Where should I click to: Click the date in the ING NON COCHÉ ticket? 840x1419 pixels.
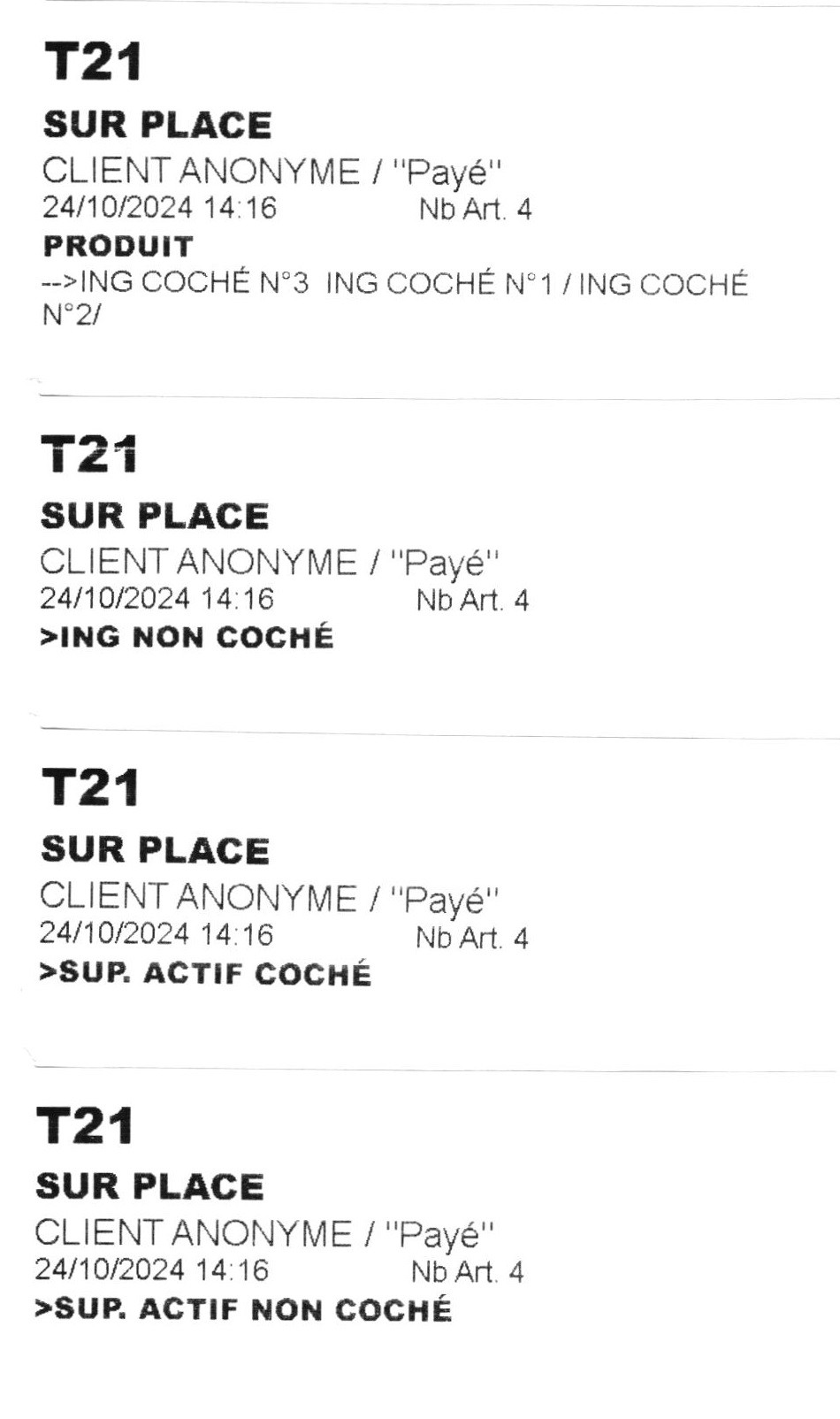coord(157,599)
